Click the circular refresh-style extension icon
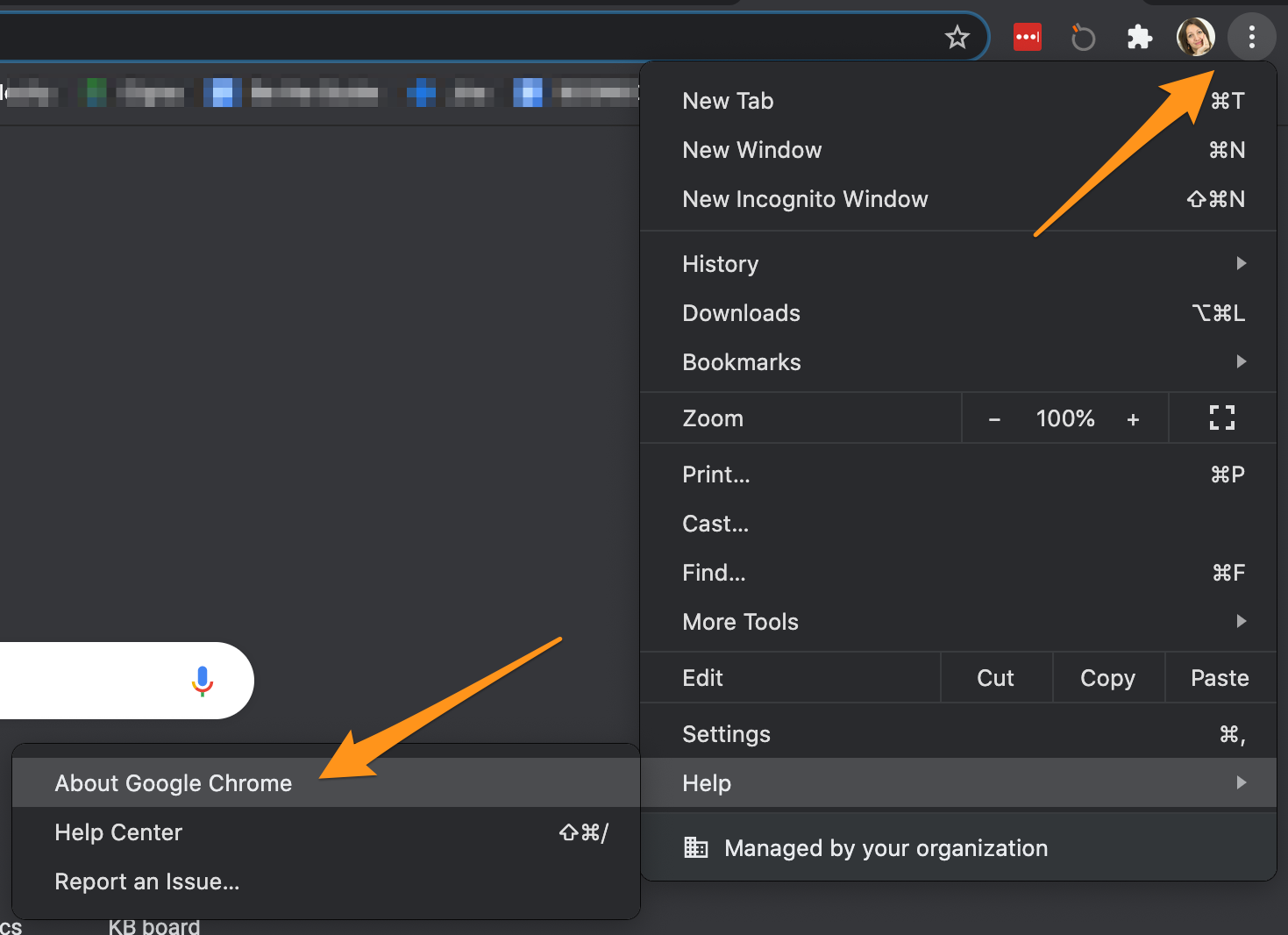 [x=1083, y=38]
